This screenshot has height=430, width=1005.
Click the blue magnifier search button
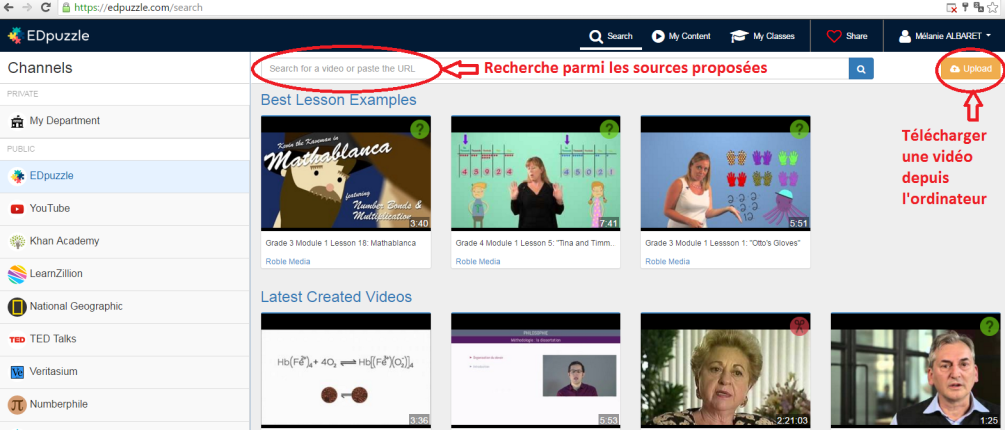pos(861,68)
